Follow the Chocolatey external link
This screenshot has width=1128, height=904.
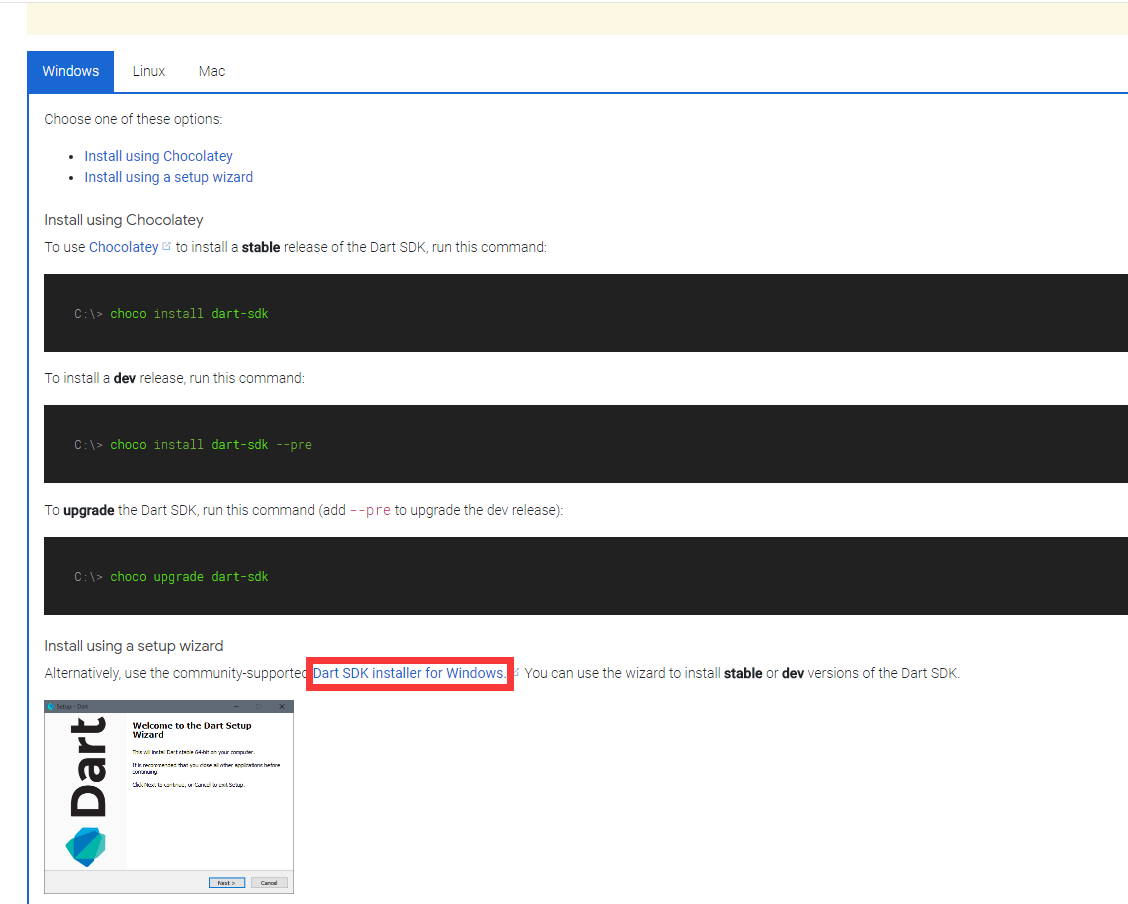tap(124, 247)
